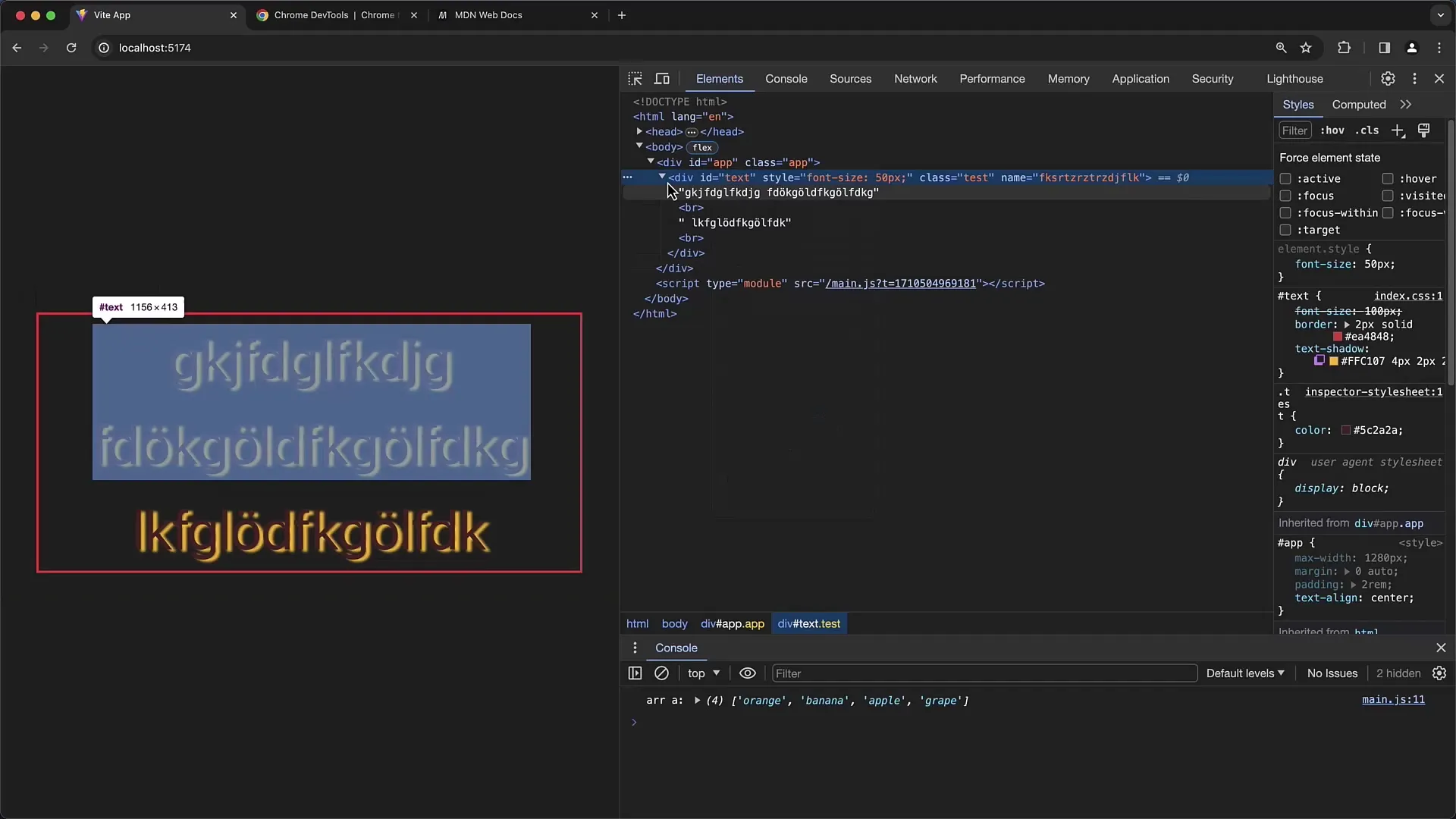Collapse the div id="text" node
Screen dimensions: 1456x819
662,177
